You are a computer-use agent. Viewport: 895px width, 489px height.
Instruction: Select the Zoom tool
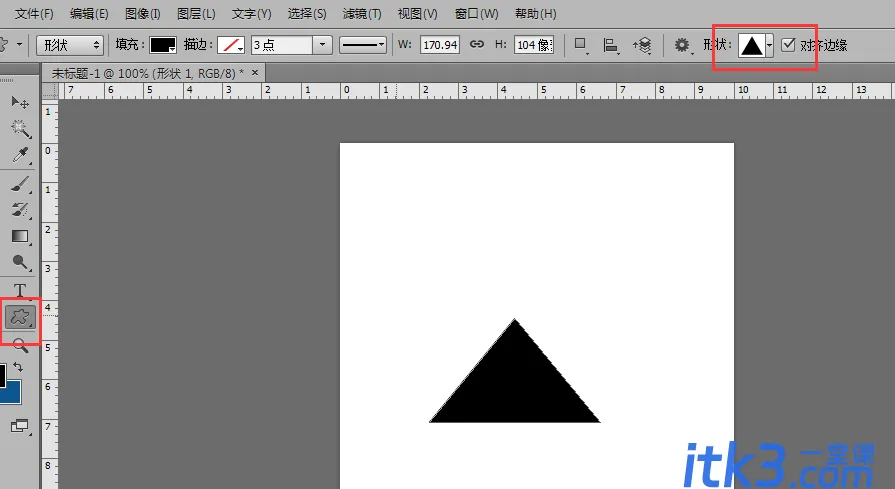[20, 345]
